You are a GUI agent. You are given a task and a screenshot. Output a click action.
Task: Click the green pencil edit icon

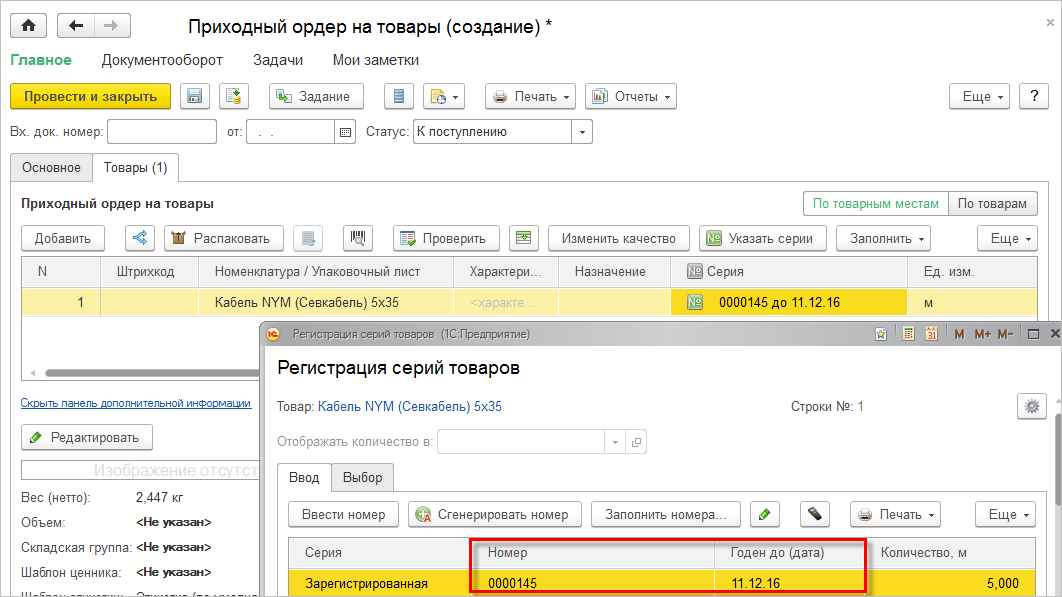tap(765, 514)
